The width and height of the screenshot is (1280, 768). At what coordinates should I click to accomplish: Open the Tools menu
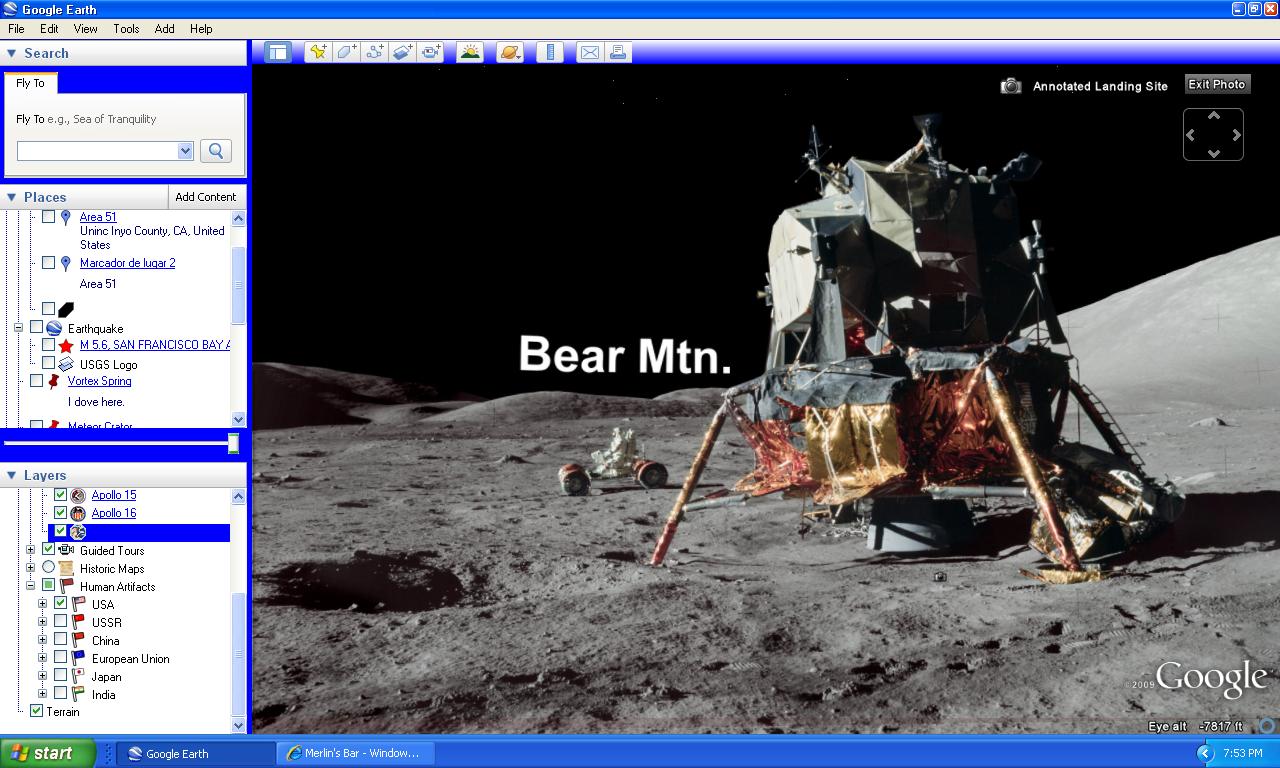point(126,29)
